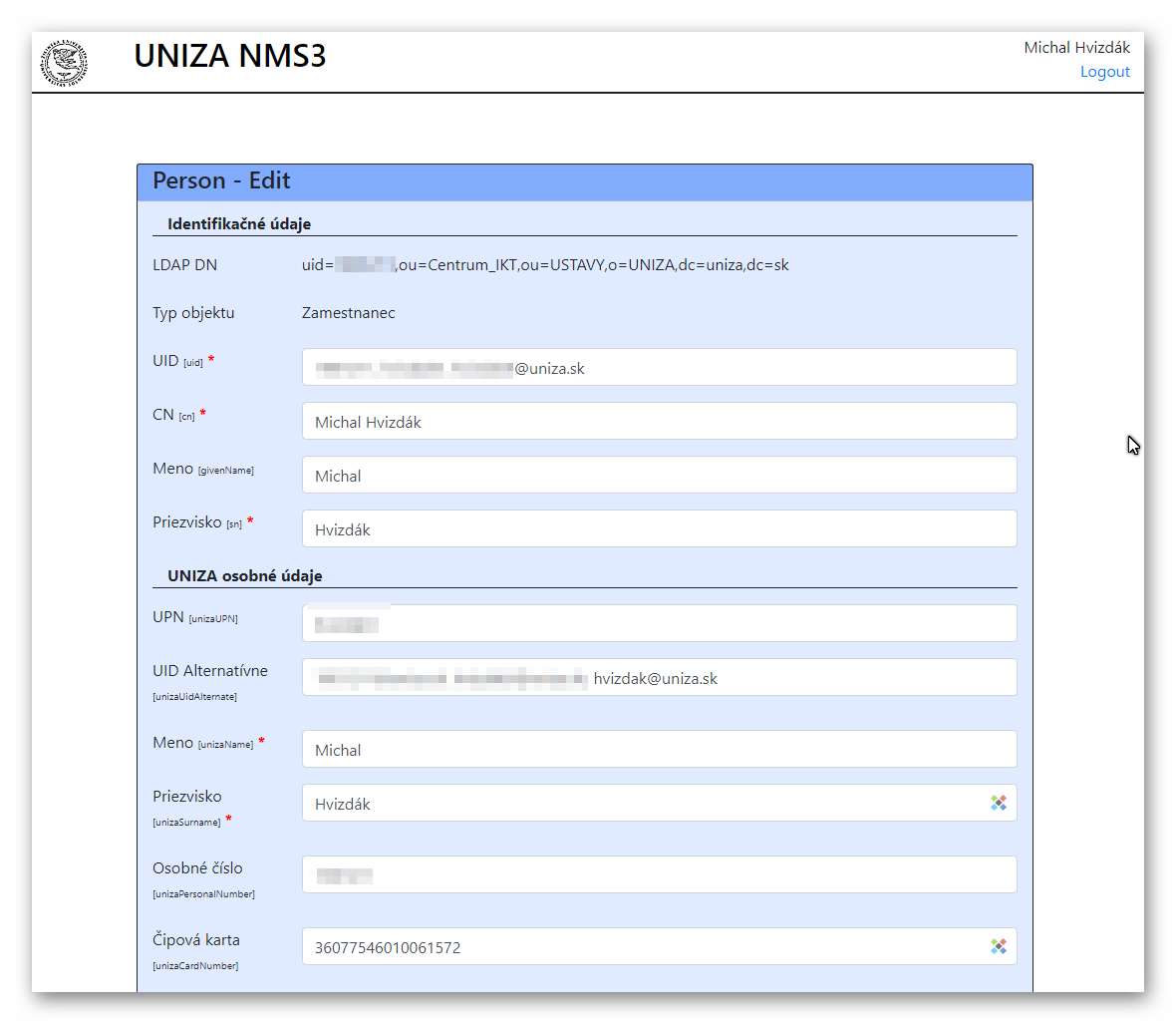Viewport: 1176px width, 1024px height.
Task: Click the LDAP DN value text
Action: (x=545, y=265)
